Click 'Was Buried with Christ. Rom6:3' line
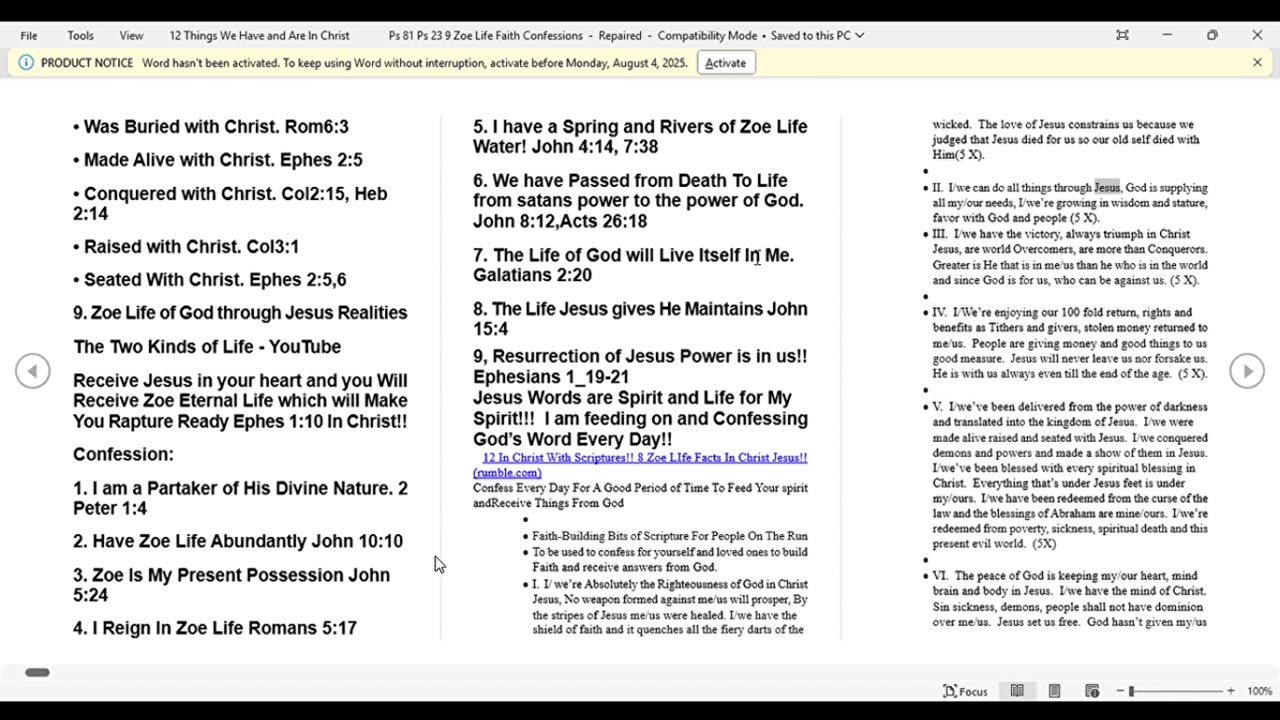The height and width of the screenshot is (720, 1280). point(211,127)
